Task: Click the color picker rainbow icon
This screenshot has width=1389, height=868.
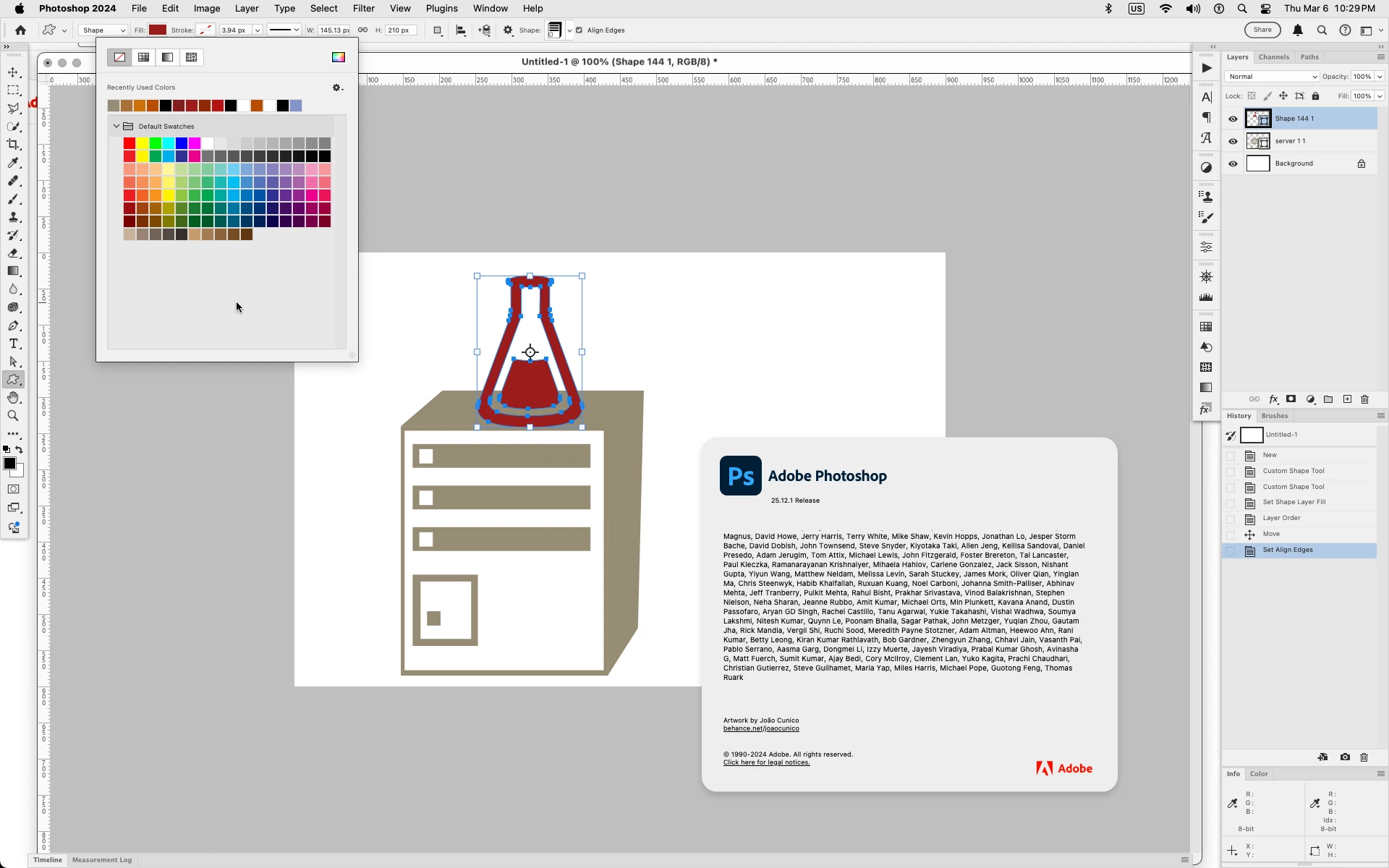Action: pos(338,57)
